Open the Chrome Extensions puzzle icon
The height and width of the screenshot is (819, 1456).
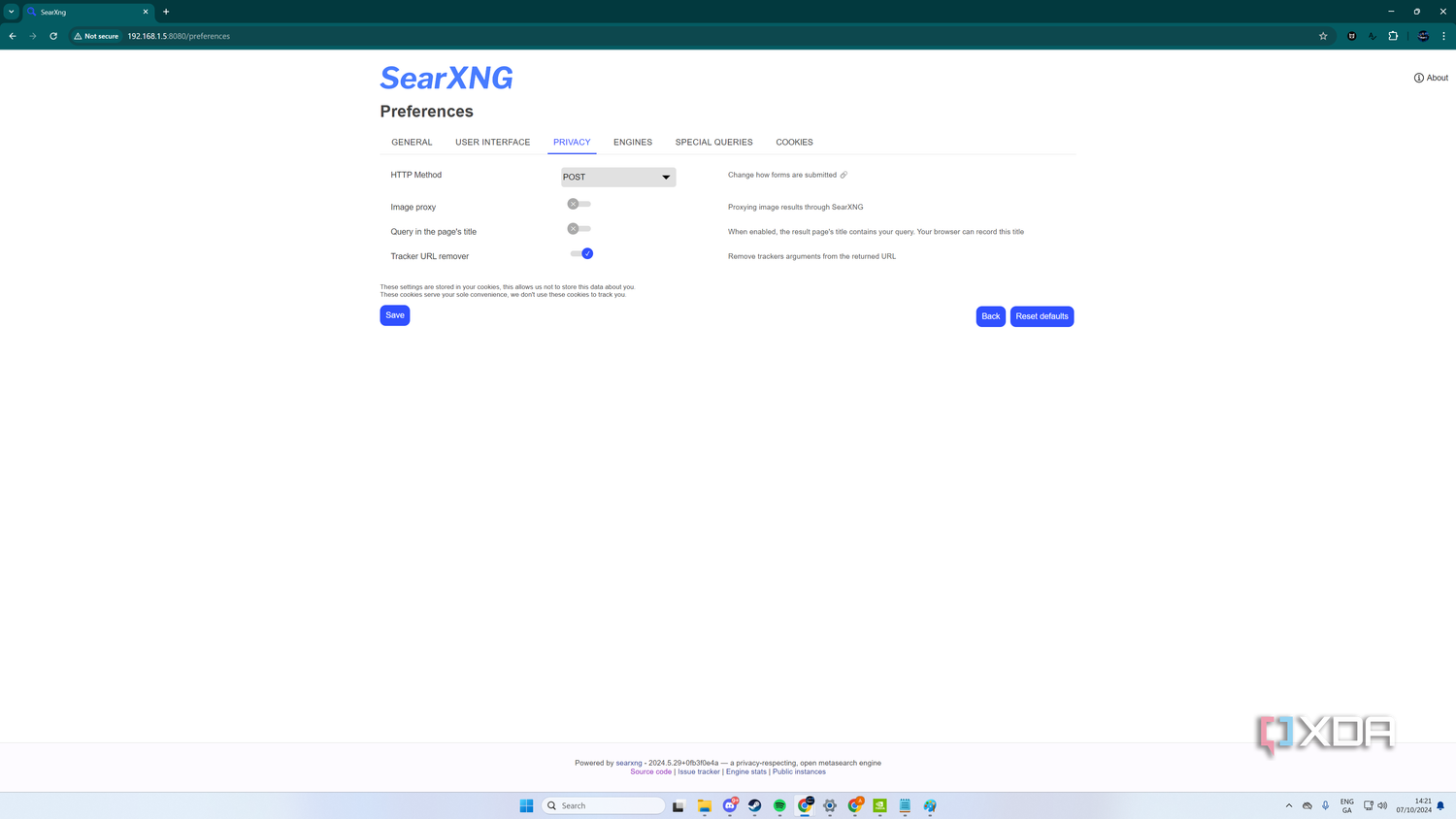point(1393,36)
